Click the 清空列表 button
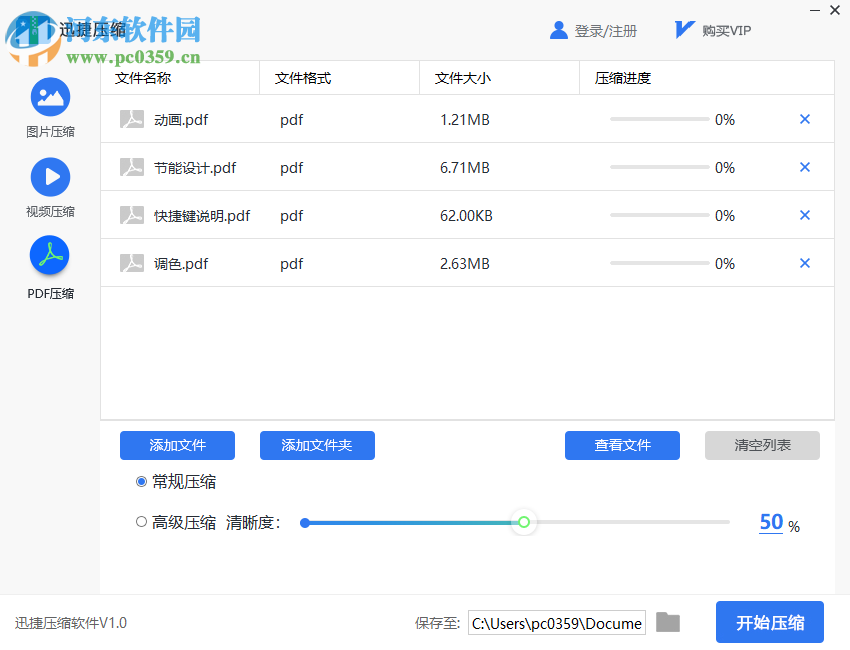The height and width of the screenshot is (650, 850). click(762, 445)
